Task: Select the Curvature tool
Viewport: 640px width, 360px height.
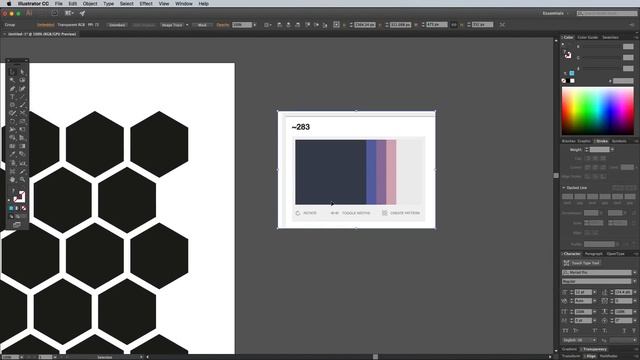Action: tap(22, 89)
